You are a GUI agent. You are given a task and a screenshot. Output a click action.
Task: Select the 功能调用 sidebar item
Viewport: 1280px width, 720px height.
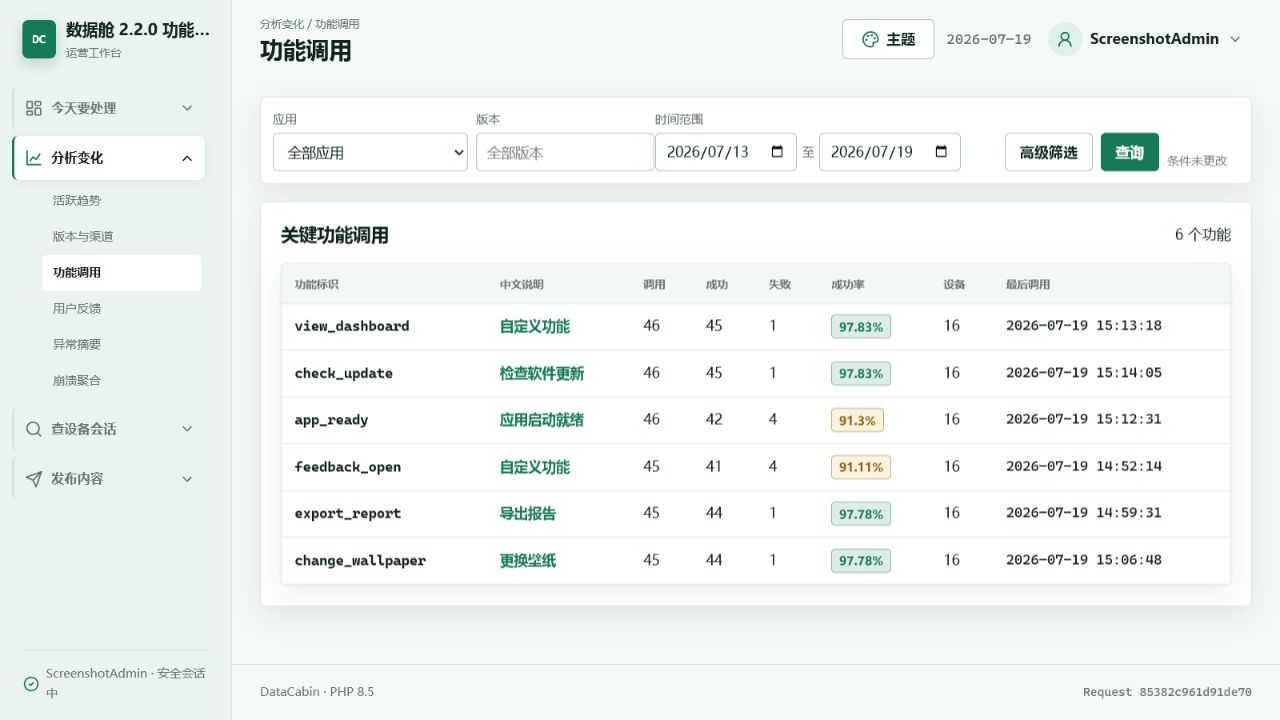tap(121, 272)
